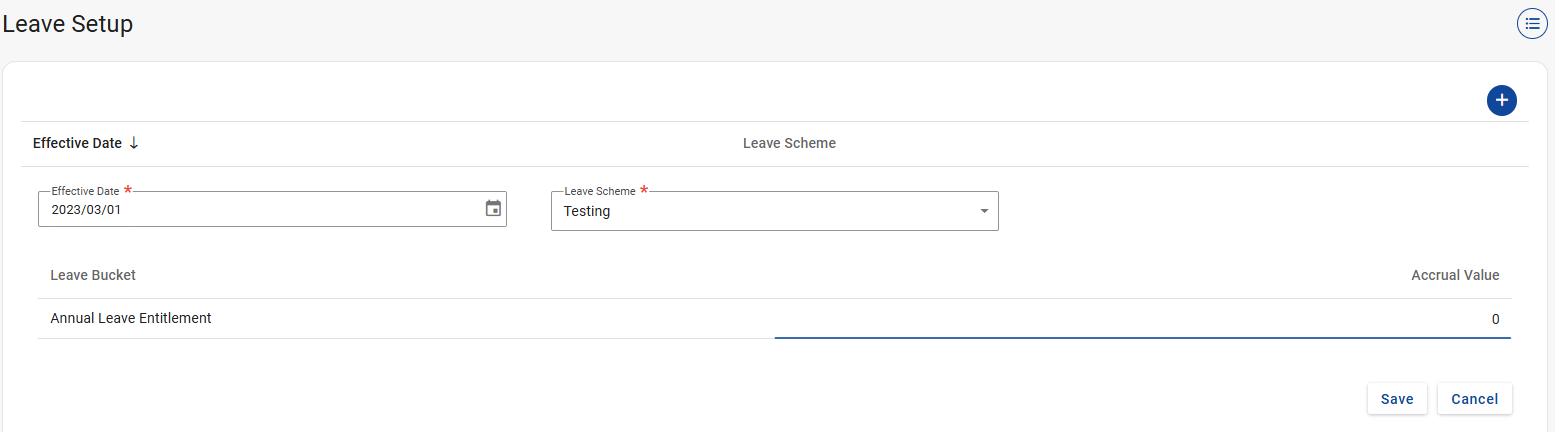Click the Leave Setup page title

coord(68,24)
